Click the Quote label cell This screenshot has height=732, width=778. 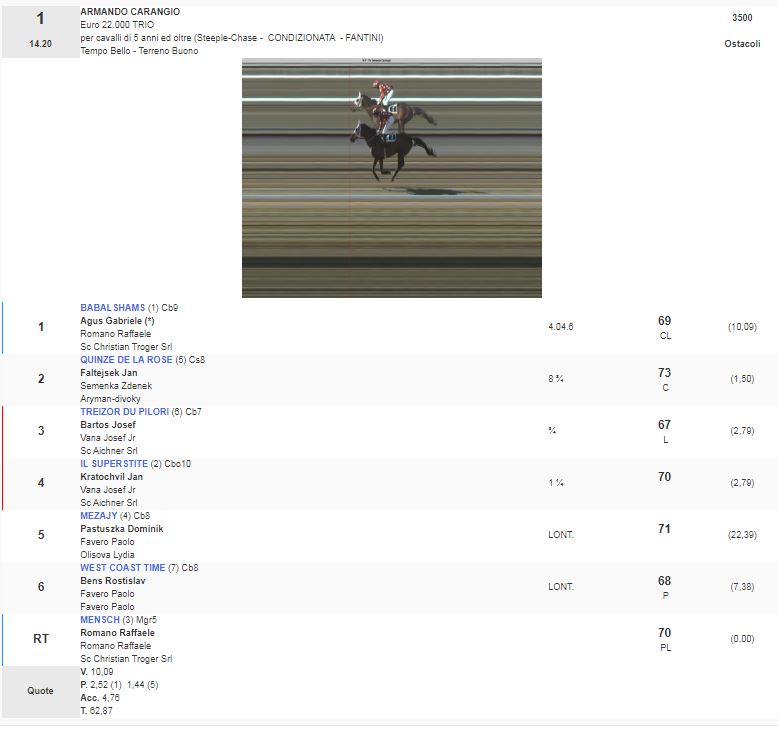pos(40,691)
